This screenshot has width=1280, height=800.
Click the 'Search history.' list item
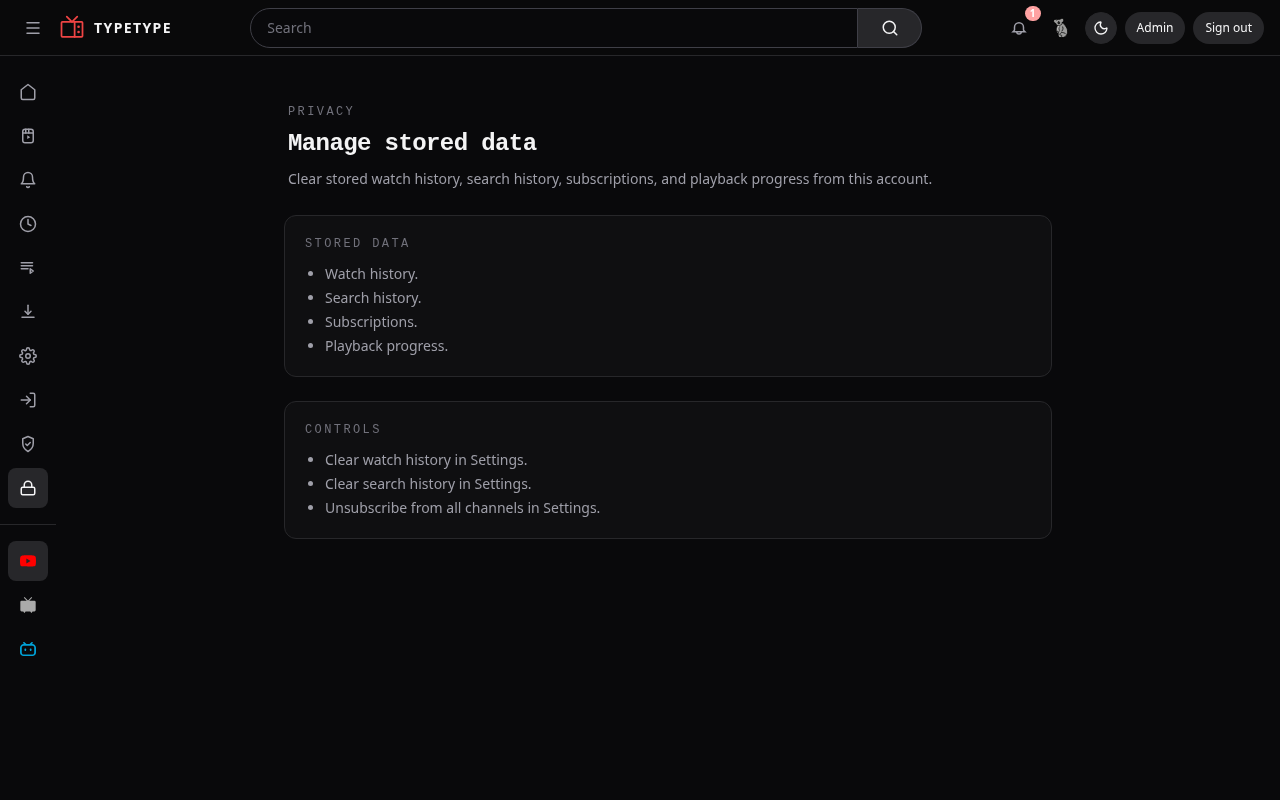click(373, 298)
